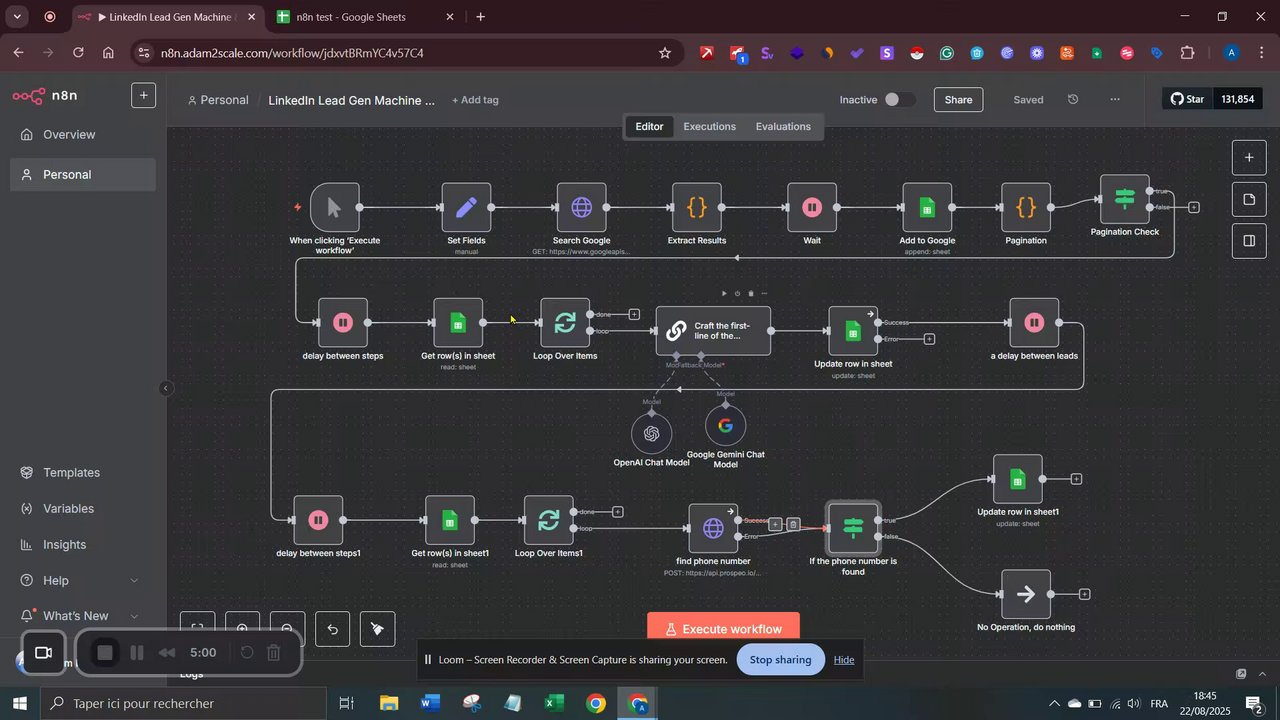The height and width of the screenshot is (720, 1280).
Task: Open the 'Update row in sheet' node
Action: pos(853,330)
